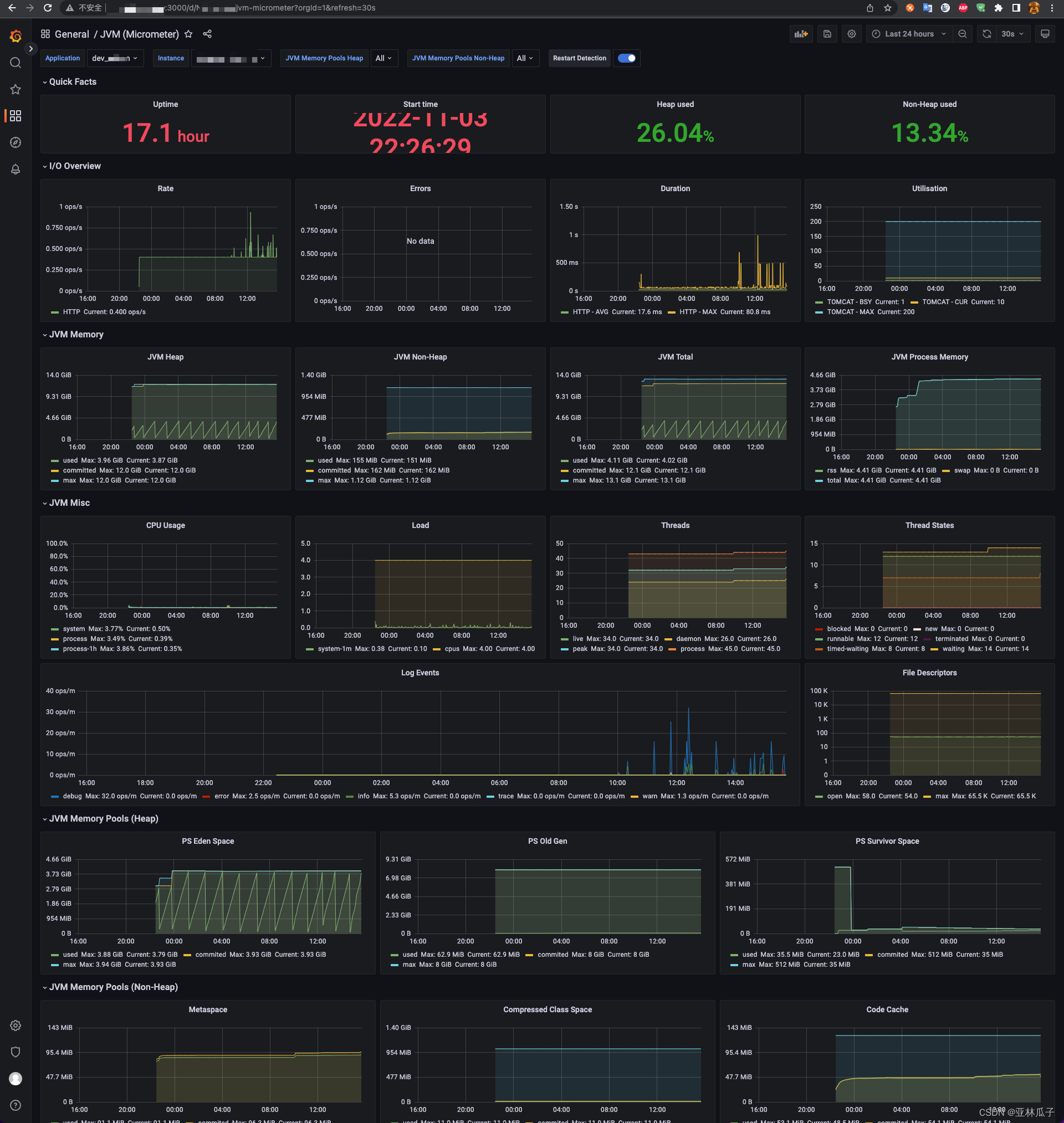Viewport: 1064px width, 1123px height.
Task: Share the dashboard using the share icon
Action: tap(207, 34)
